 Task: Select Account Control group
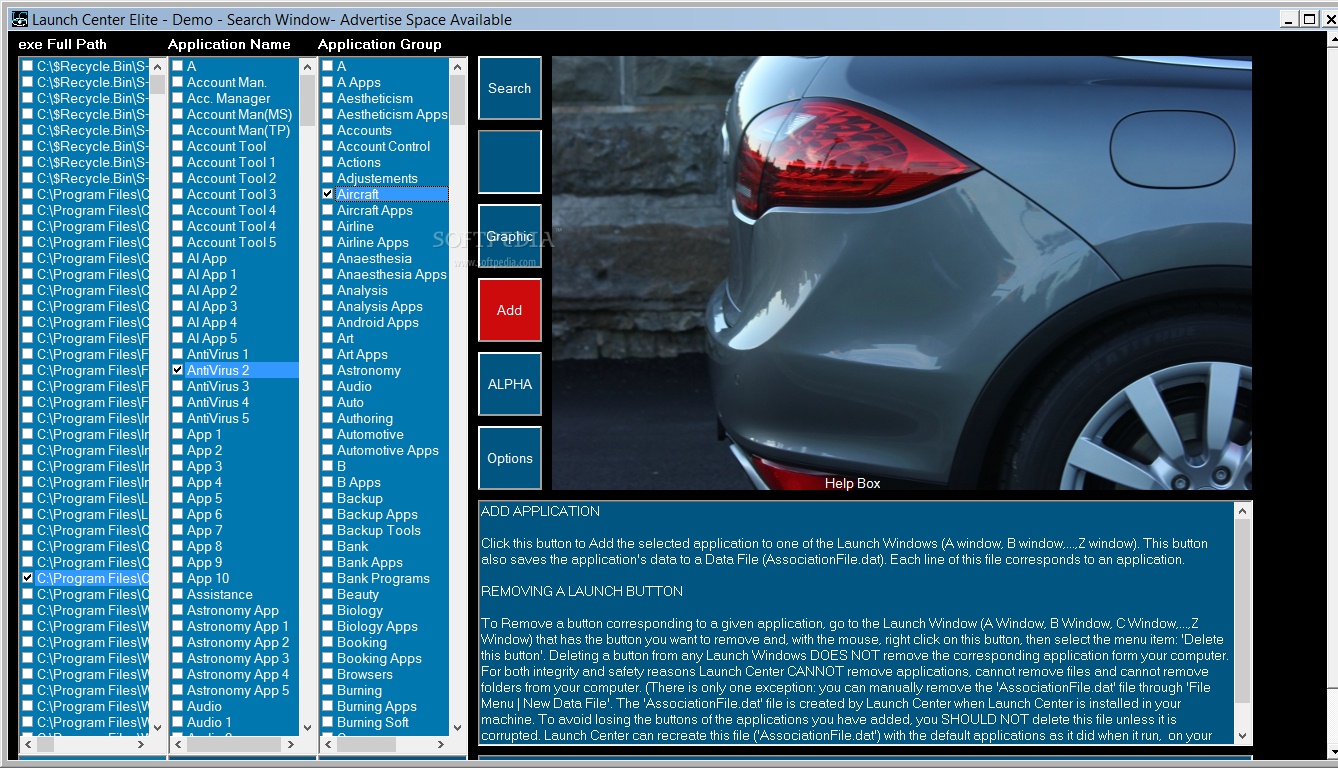[383, 146]
